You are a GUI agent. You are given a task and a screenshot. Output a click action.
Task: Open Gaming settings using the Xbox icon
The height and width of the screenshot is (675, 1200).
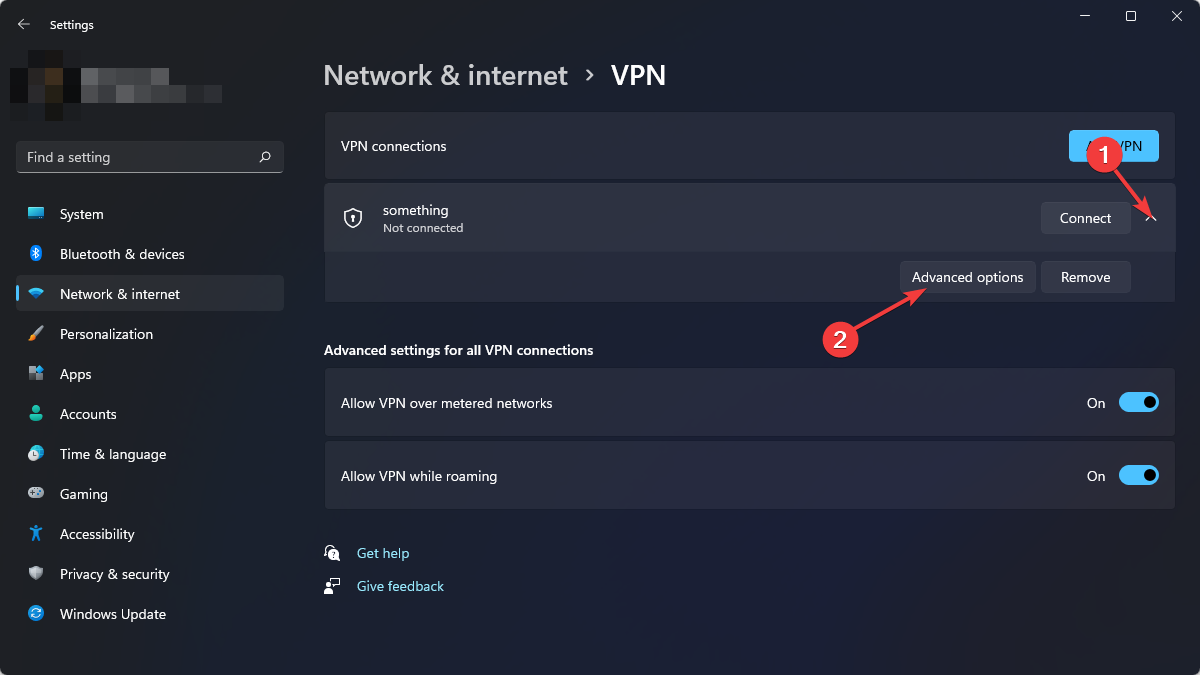tap(36, 493)
